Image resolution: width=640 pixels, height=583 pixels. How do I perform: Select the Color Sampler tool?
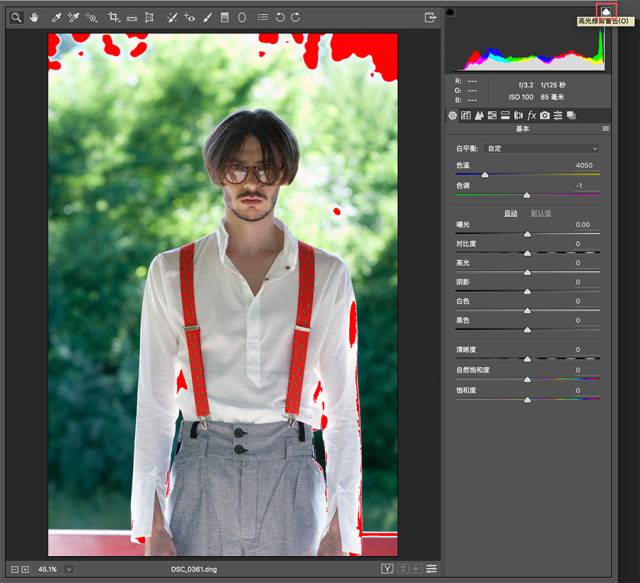tap(73, 18)
